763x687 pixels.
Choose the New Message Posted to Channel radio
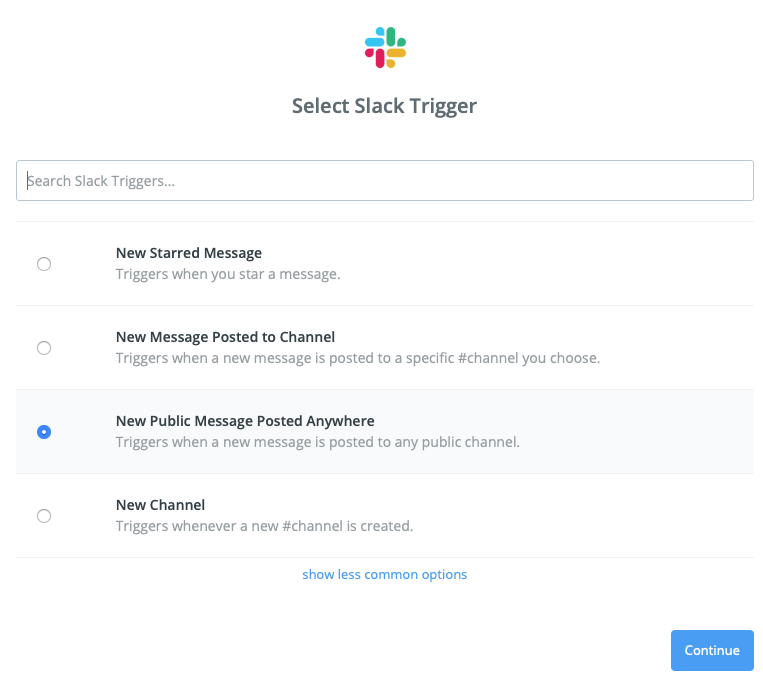(44, 348)
